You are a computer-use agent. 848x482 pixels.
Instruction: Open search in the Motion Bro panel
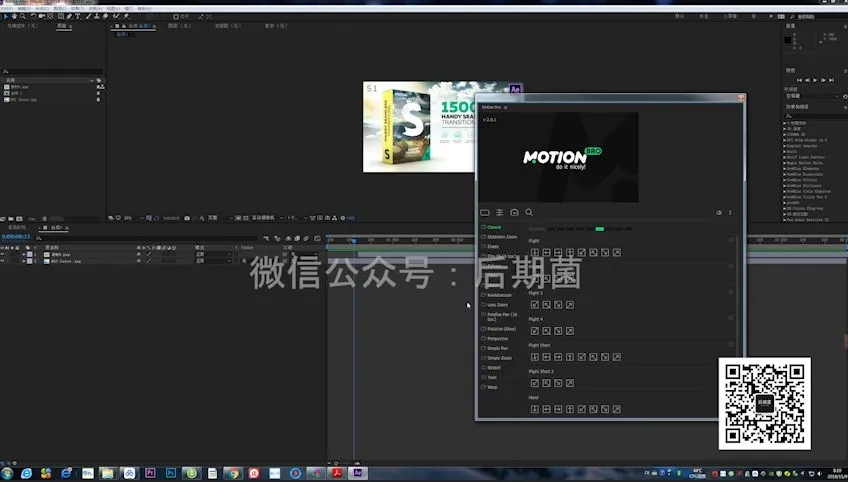[x=529, y=213]
